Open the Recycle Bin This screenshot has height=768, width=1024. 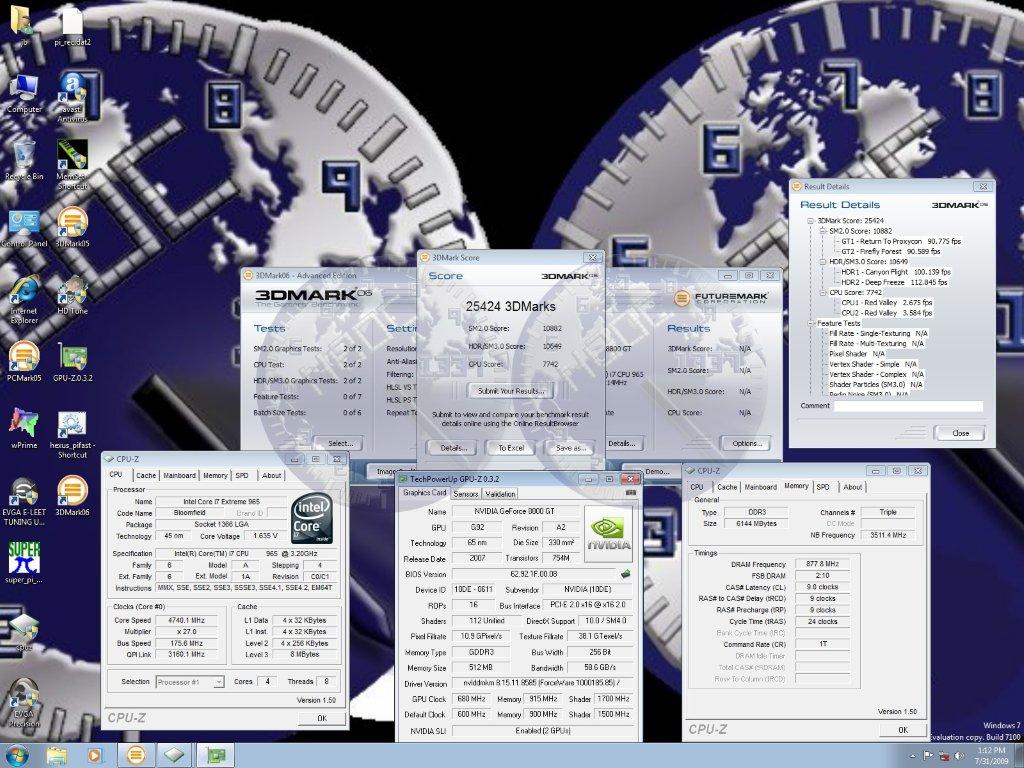(x=24, y=160)
